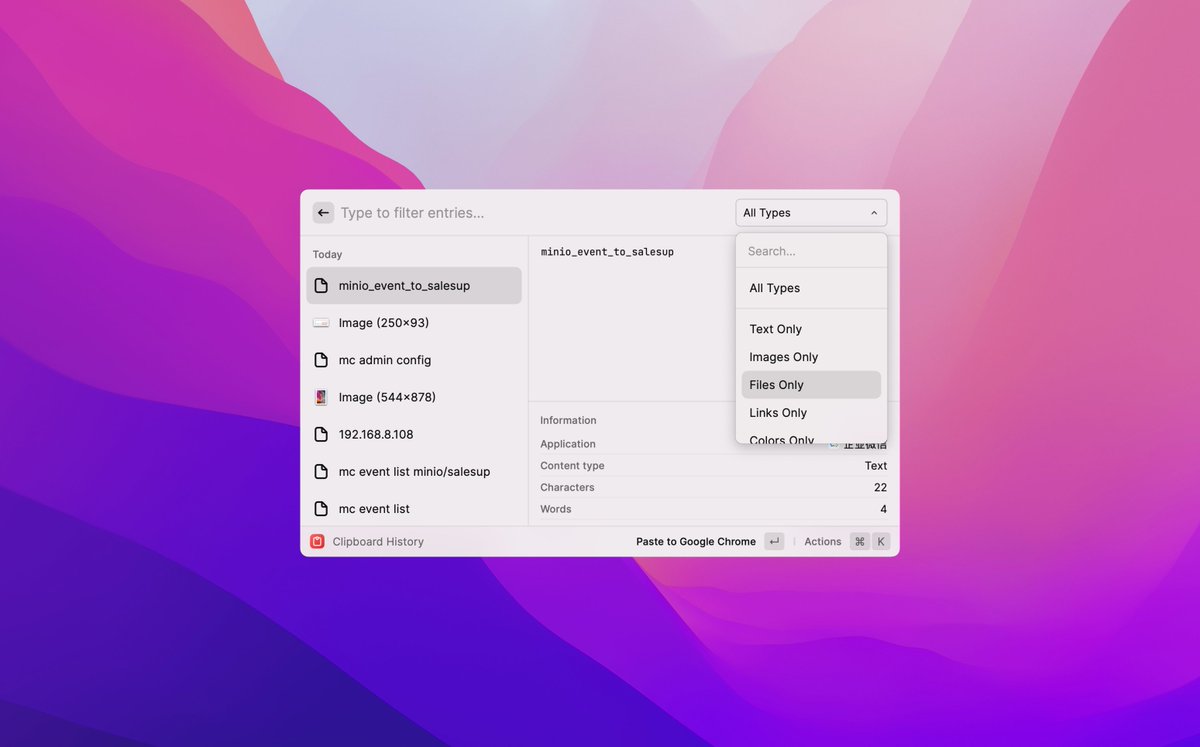This screenshot has height=747, width=1200.
Task: Click the back arrow button
Action: click(323, 213)
